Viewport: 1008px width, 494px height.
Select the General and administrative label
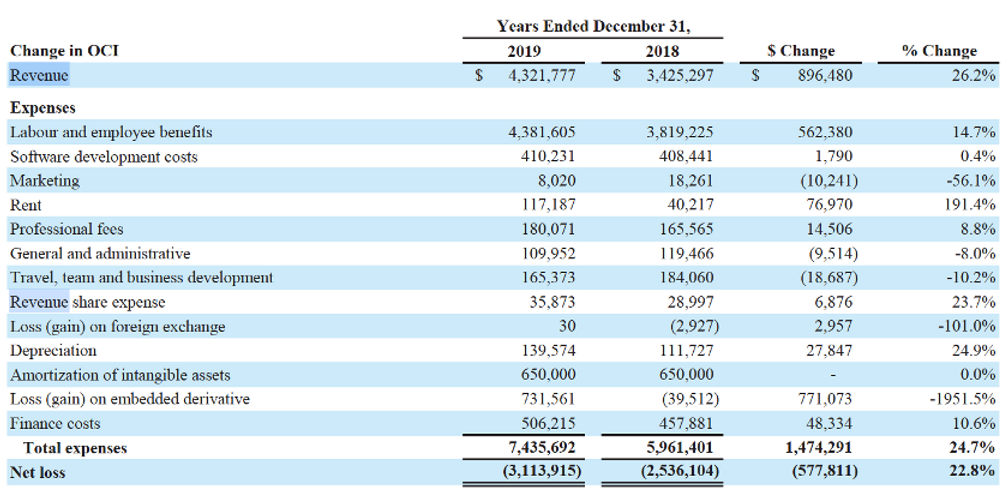click(100, 253)
